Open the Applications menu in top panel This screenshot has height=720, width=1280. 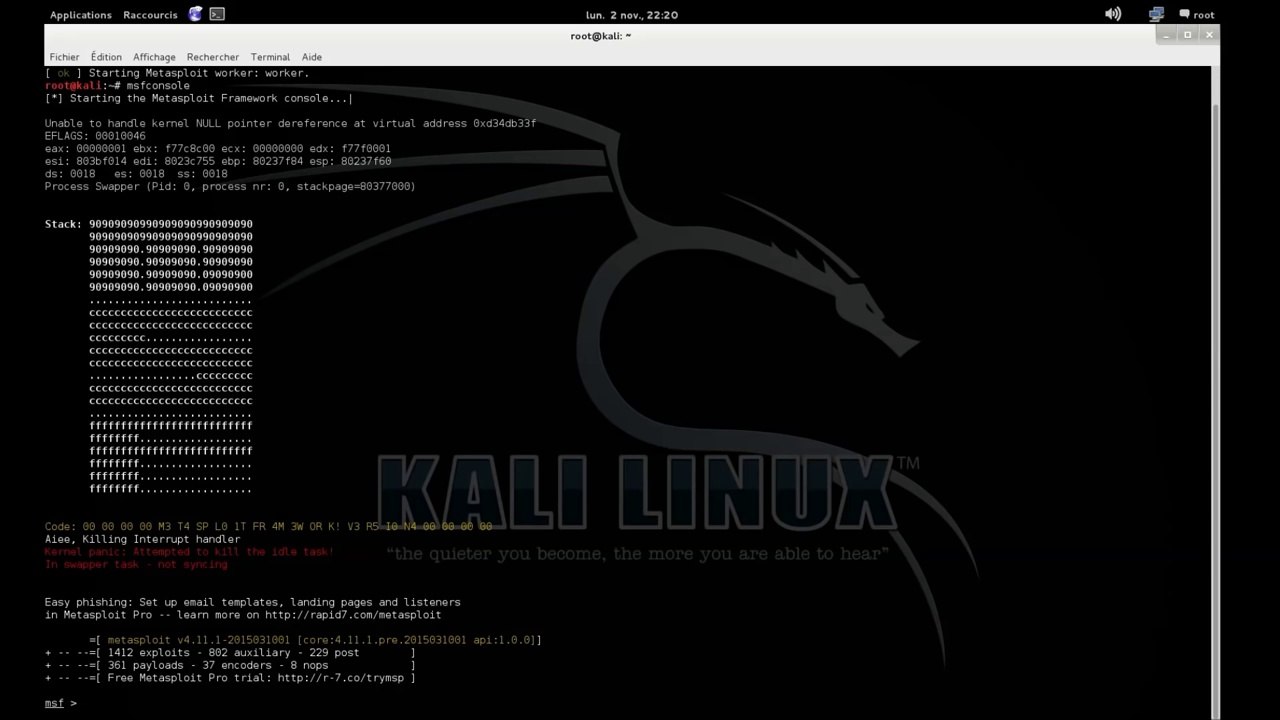80,15
